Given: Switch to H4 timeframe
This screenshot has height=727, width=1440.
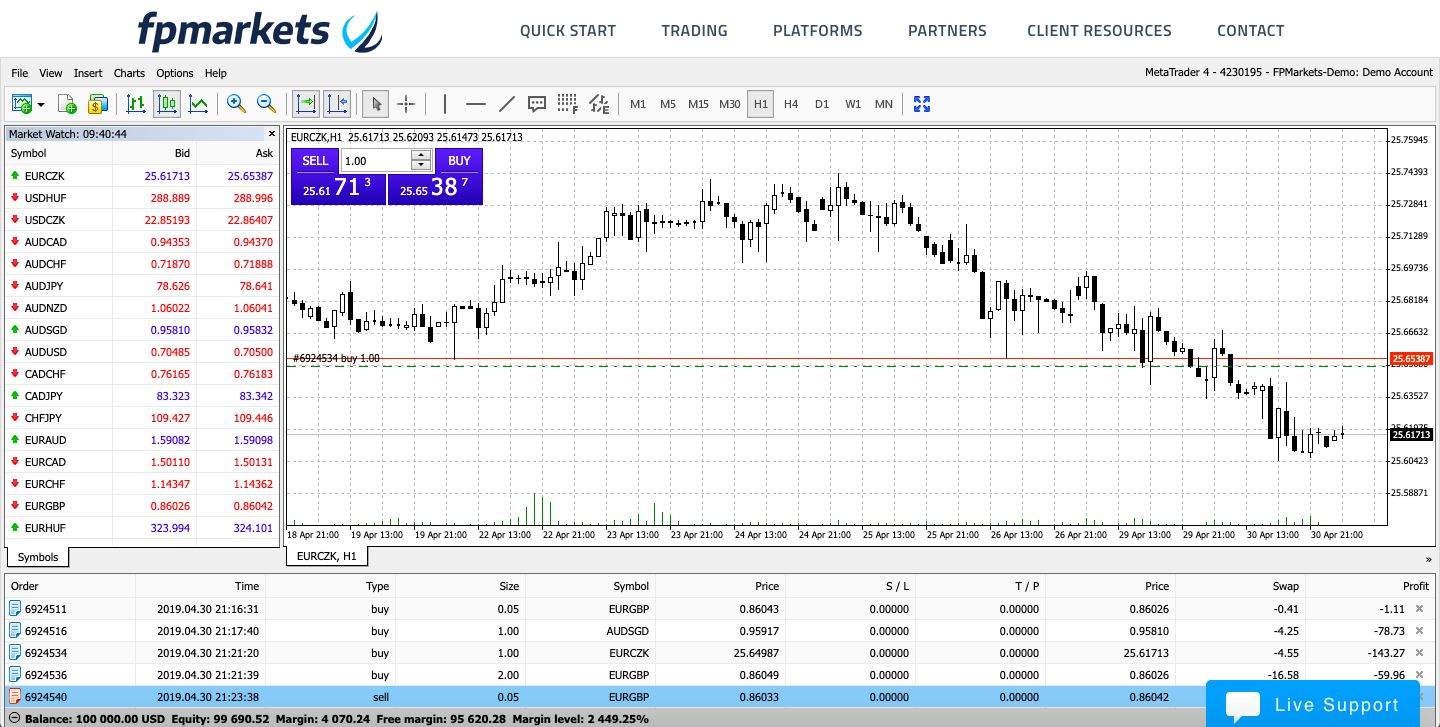Looking at the screenshot, I should click(x=791, y=104).
